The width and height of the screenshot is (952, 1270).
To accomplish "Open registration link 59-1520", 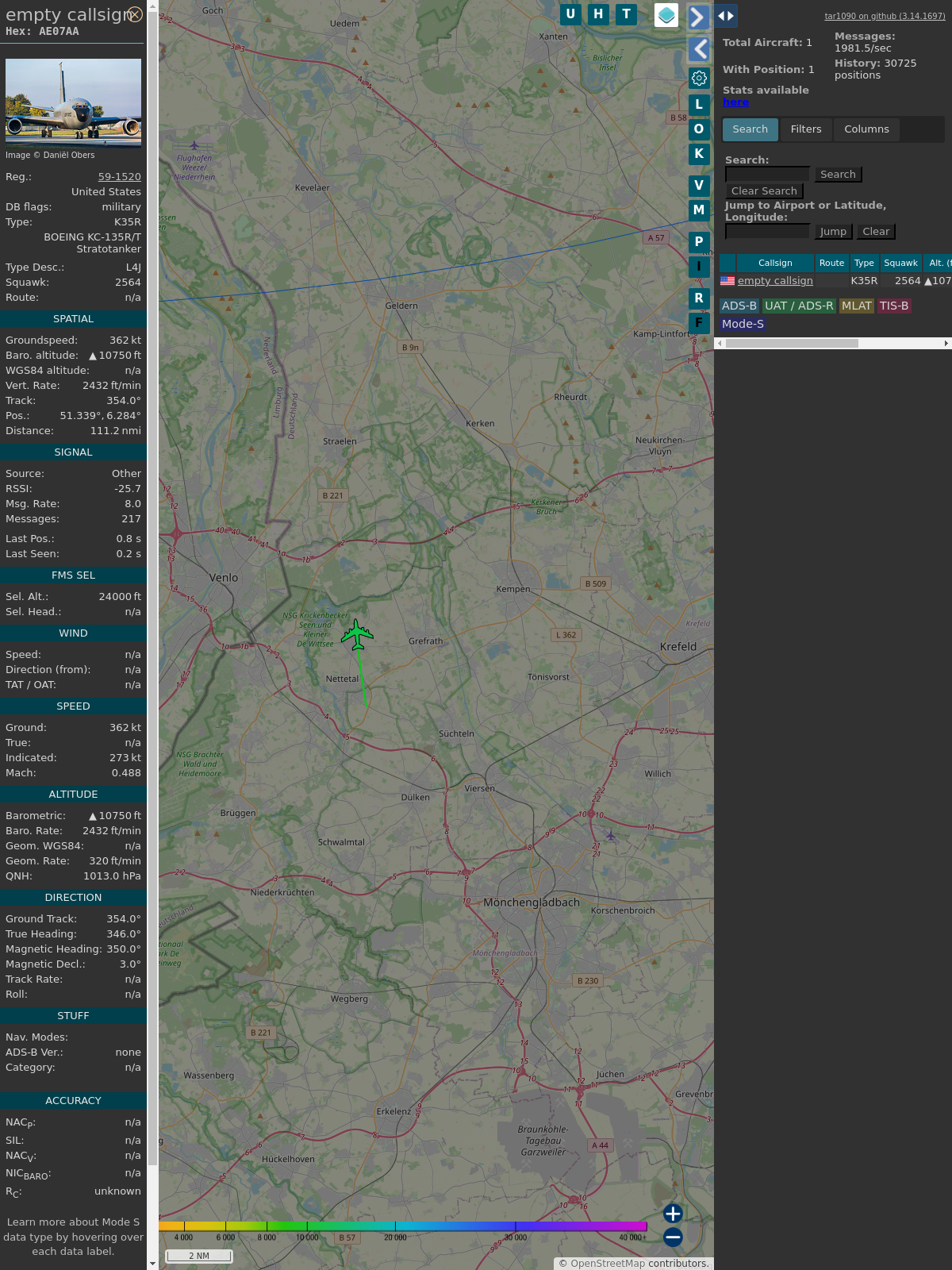I will click(119, 177).
